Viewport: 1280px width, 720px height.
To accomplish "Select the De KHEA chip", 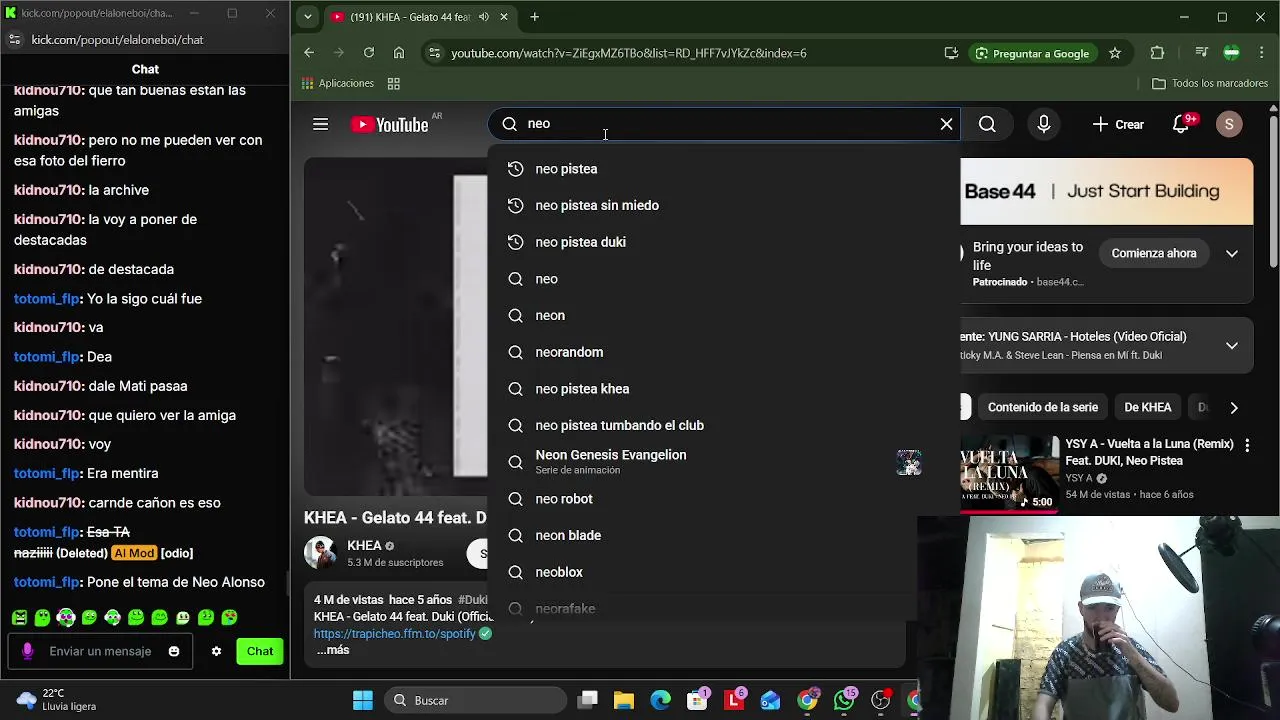I will point(1148,407).
